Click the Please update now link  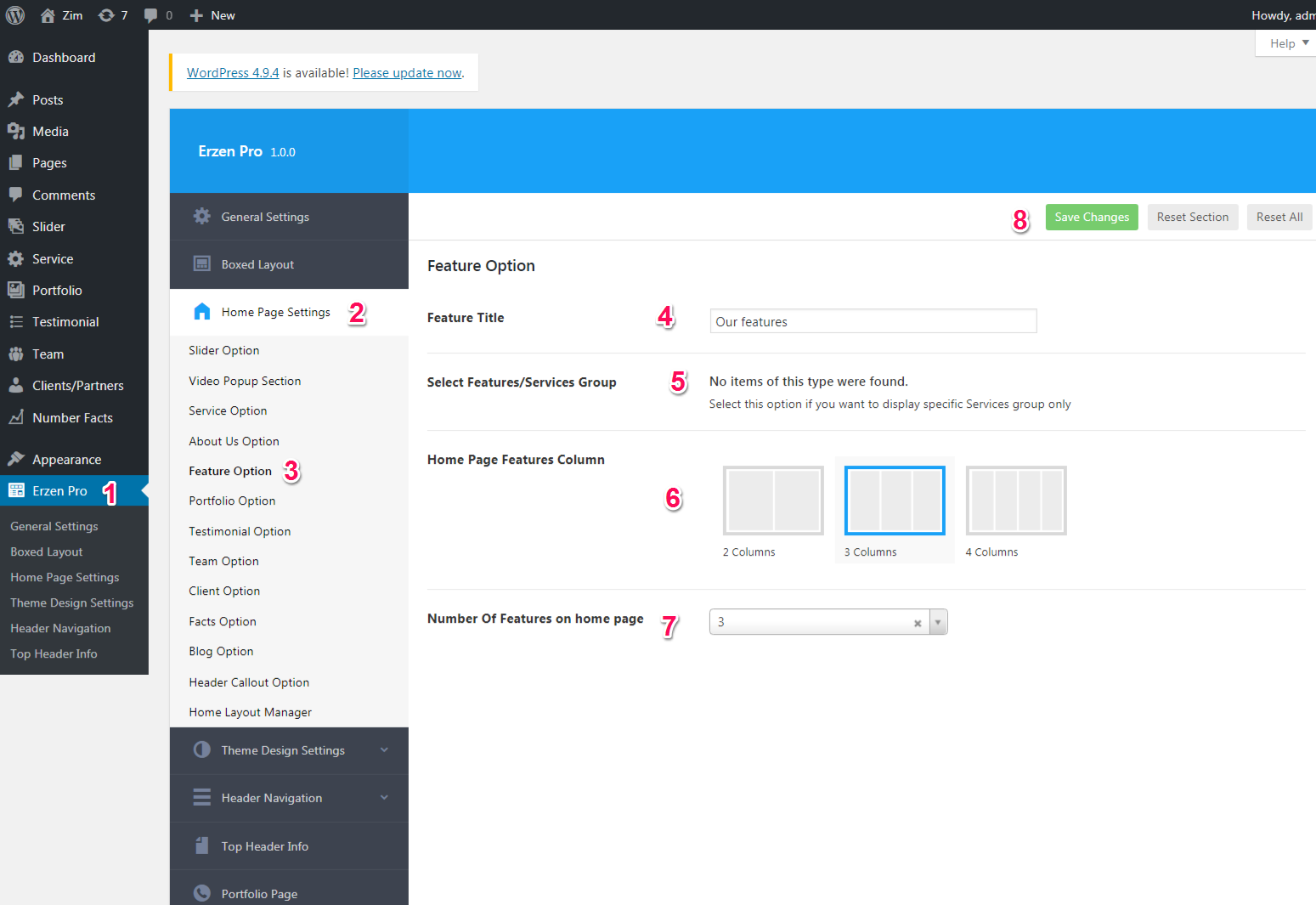tap(407, 73)
